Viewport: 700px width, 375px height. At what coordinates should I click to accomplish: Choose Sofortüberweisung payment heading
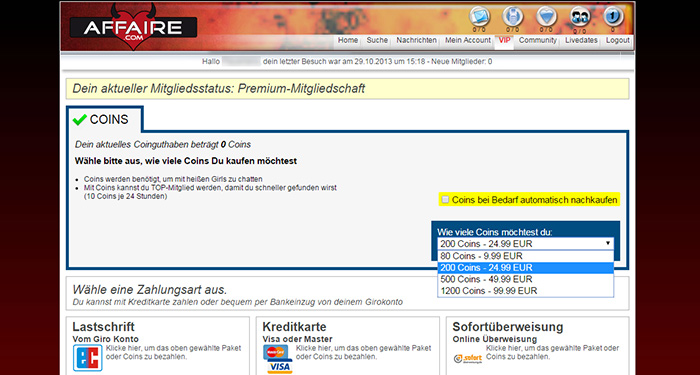[508, 327]
